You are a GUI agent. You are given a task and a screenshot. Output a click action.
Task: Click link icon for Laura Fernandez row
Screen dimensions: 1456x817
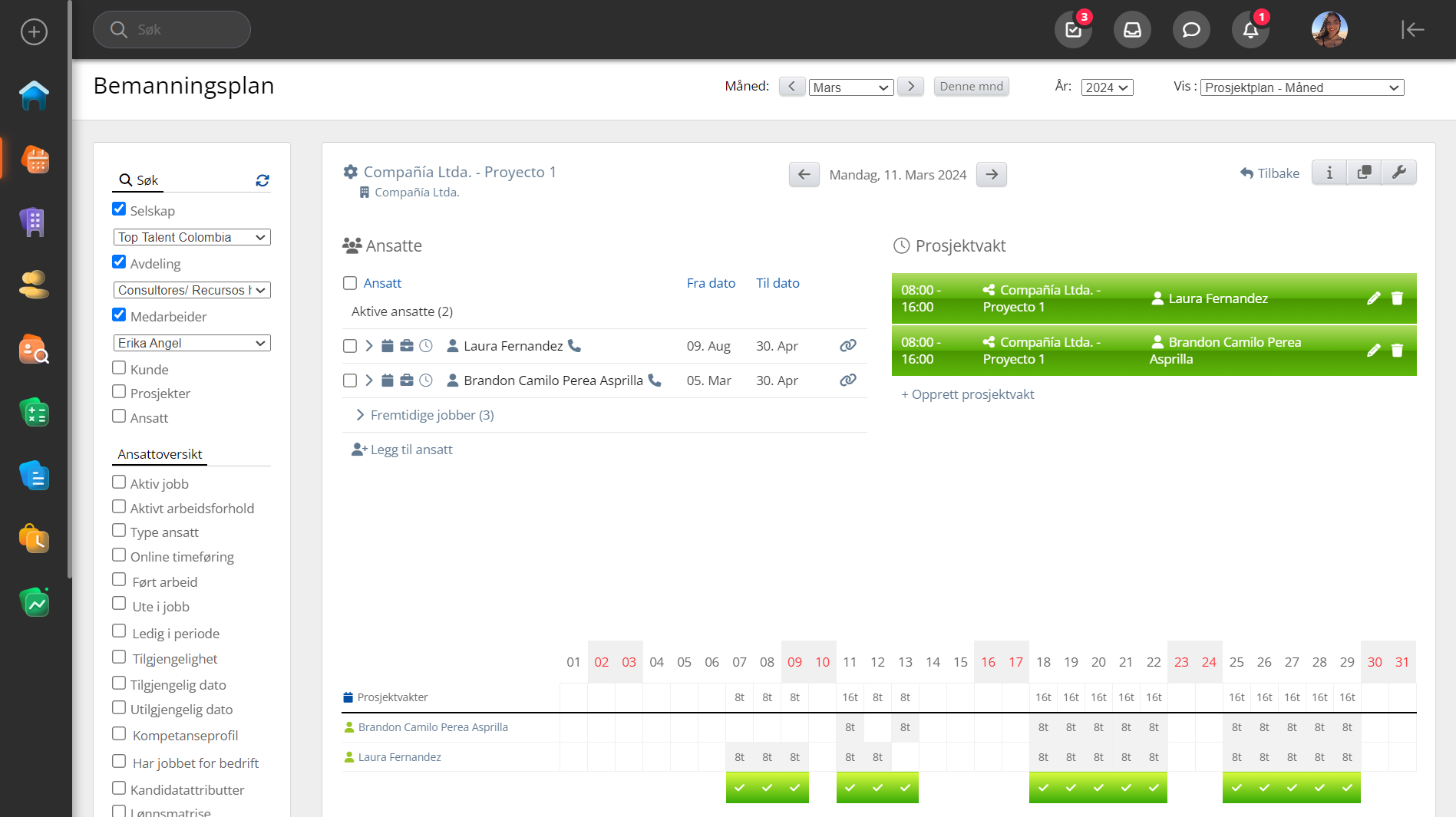pyautogui.click(x=847, y=346)
